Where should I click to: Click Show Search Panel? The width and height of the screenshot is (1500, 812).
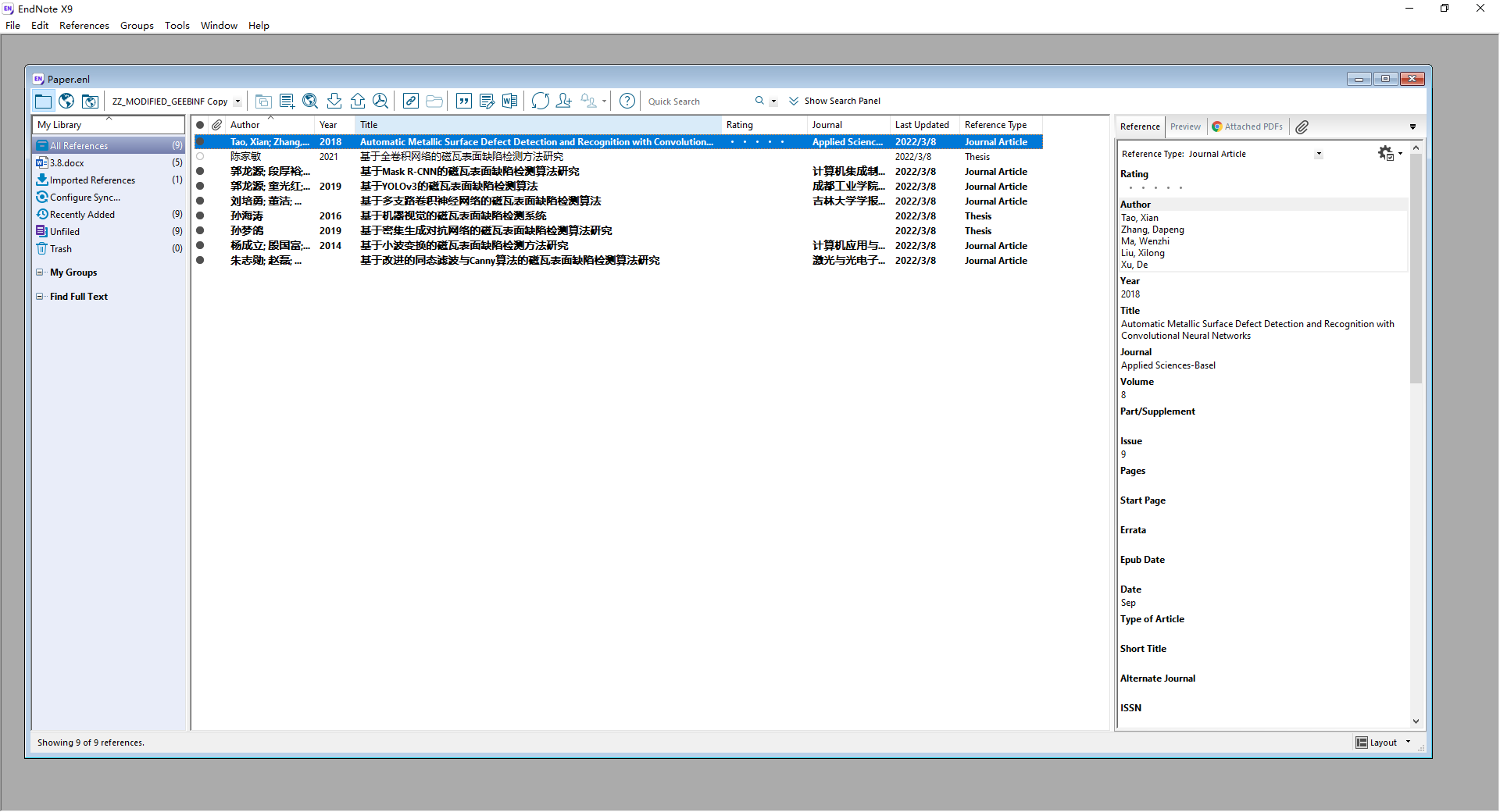[x=834, y=101]
